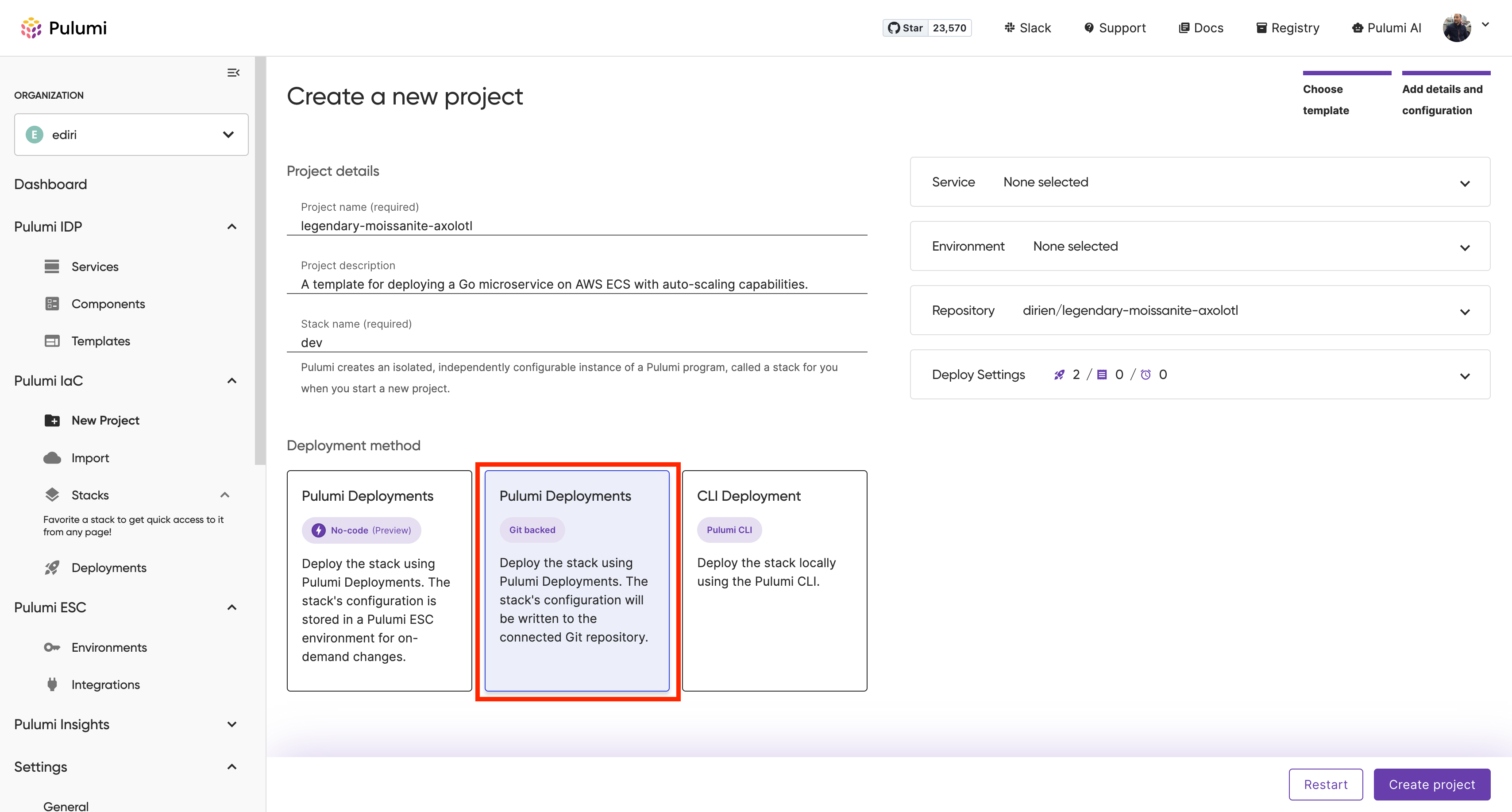Click the clock icon in Deploy Settings

click(1146, 375)
